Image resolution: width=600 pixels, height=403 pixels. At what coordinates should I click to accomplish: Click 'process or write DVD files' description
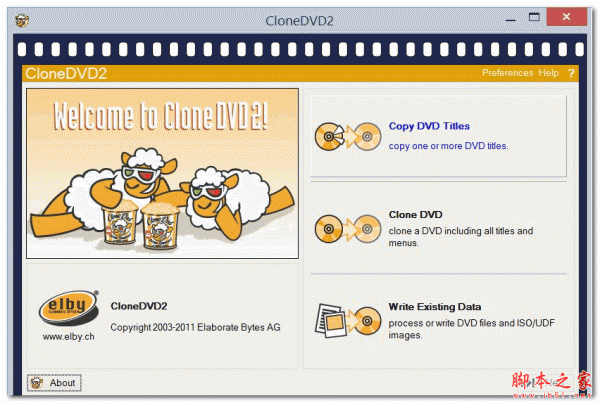471,329
